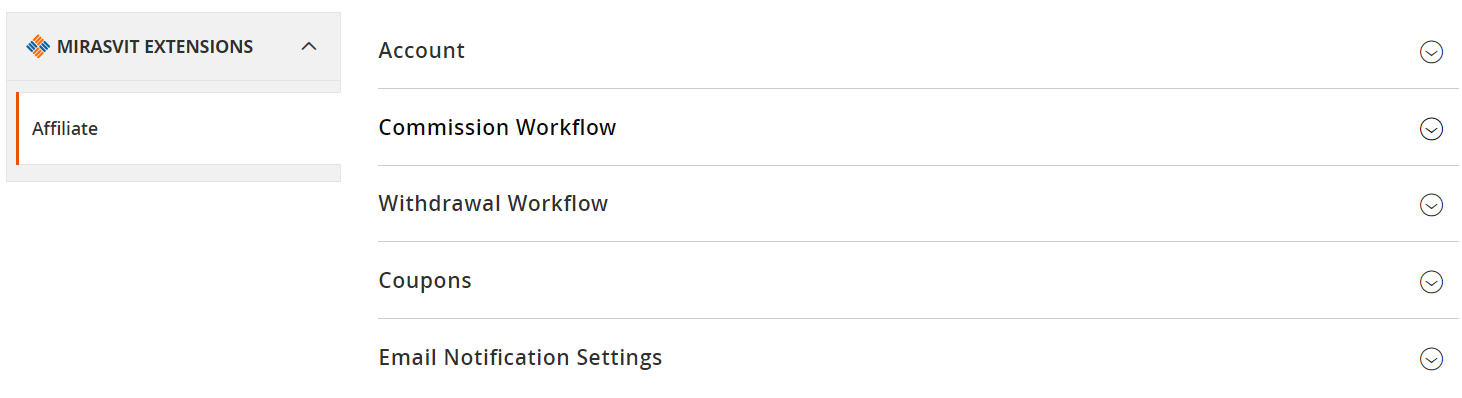Expand the Account section title
This screenshot has height=398, width=1462.
(421, 50)
